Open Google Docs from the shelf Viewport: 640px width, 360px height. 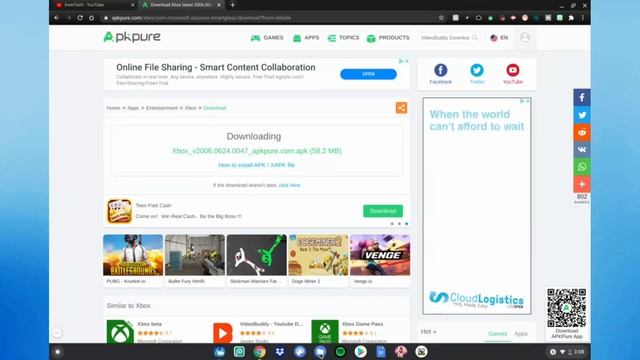[380, 351]
